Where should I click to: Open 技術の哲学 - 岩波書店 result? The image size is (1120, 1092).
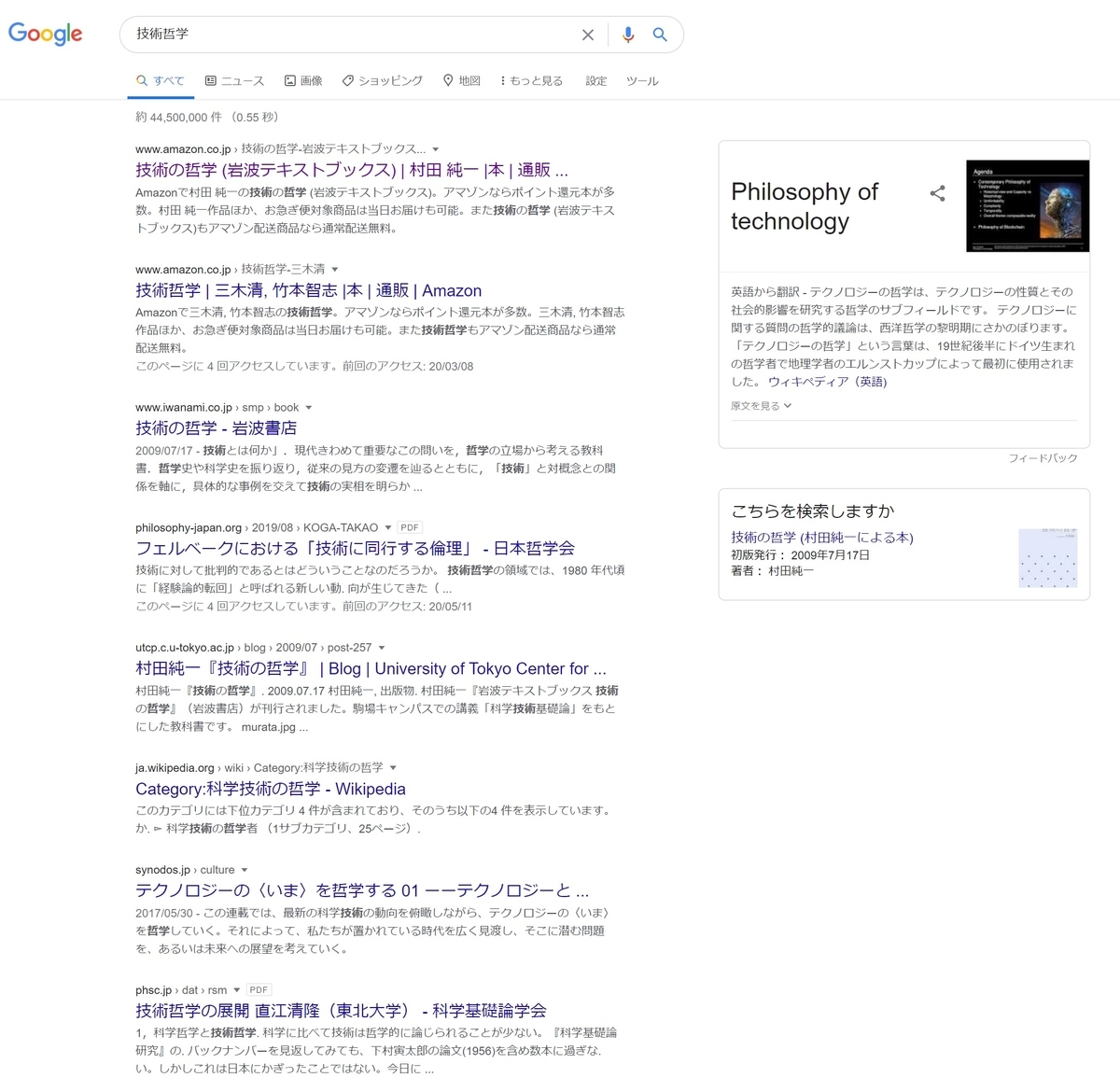216,428
